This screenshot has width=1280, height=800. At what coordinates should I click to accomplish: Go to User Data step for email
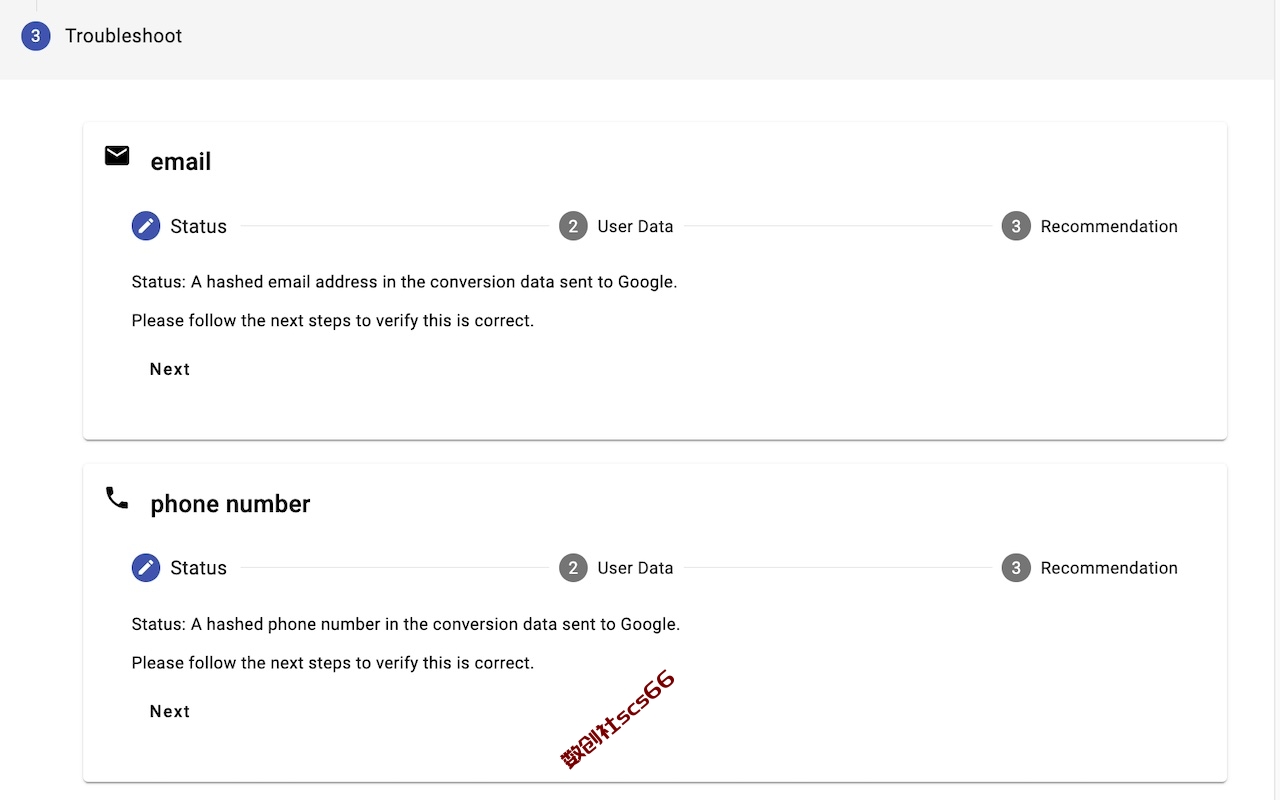[x=635, y=226]
